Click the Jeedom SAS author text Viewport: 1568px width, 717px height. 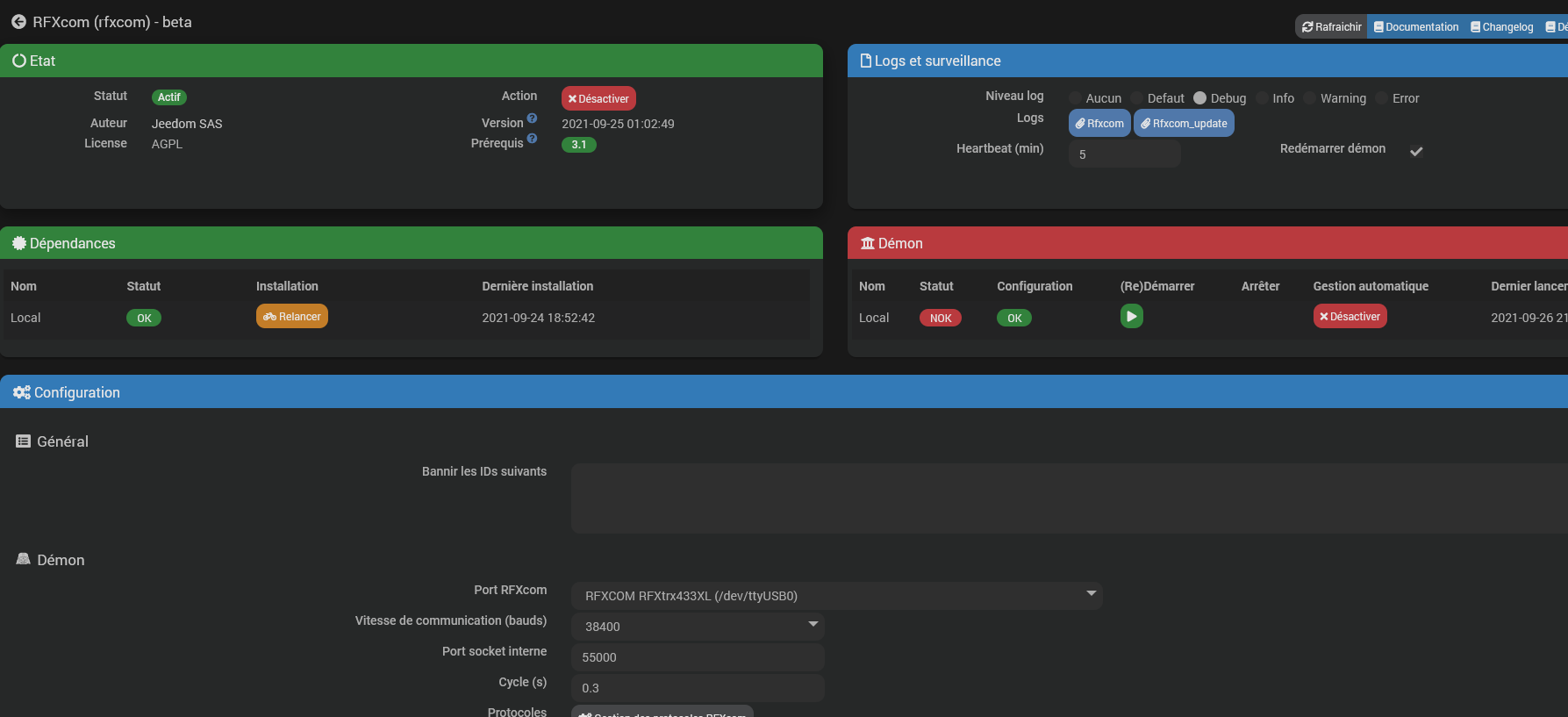[187, 124]
